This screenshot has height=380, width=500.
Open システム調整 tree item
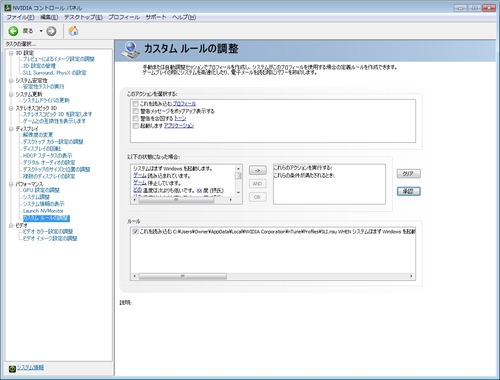point(36,197)
